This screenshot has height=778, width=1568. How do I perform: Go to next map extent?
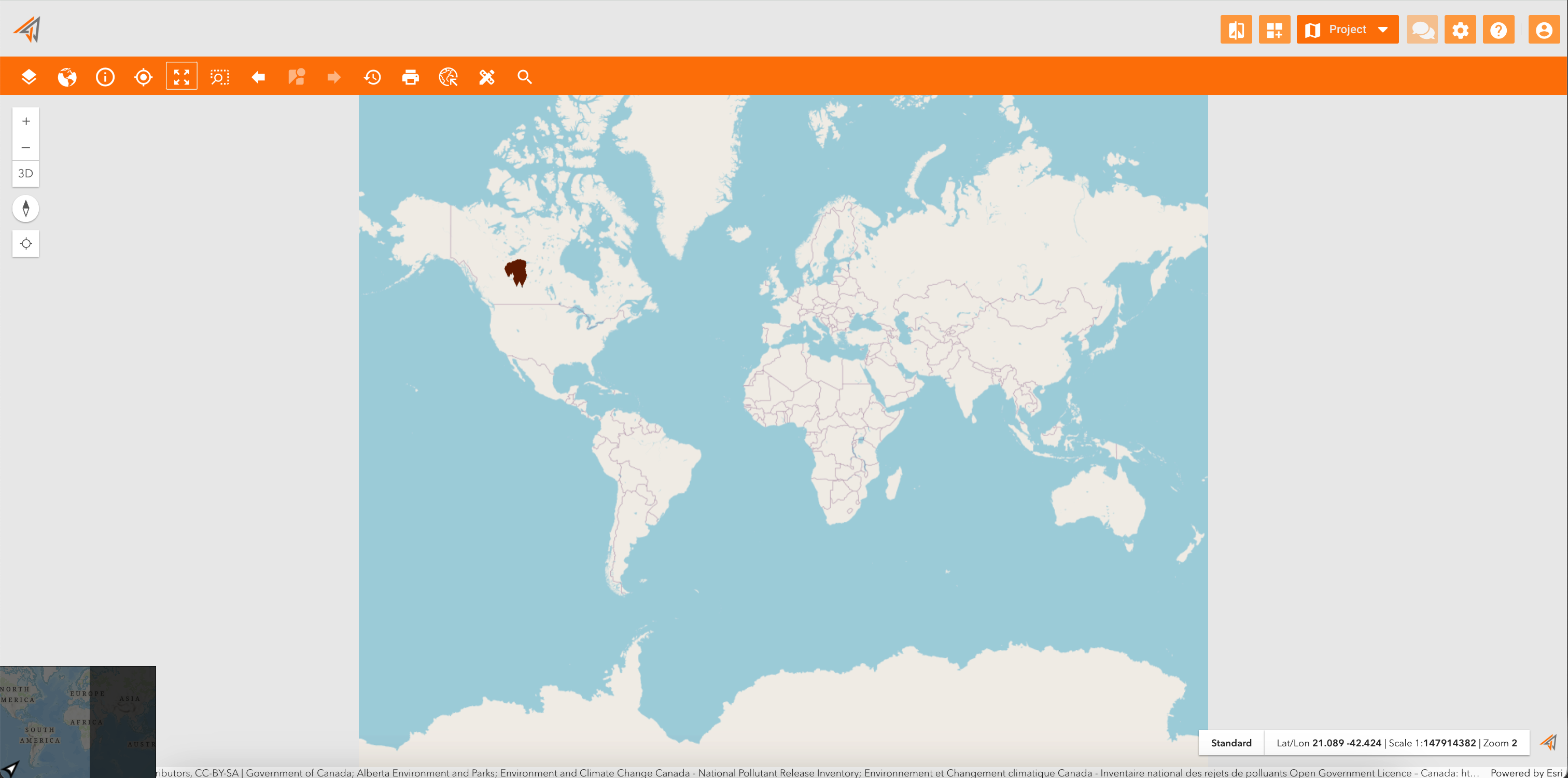pos(334,77)
